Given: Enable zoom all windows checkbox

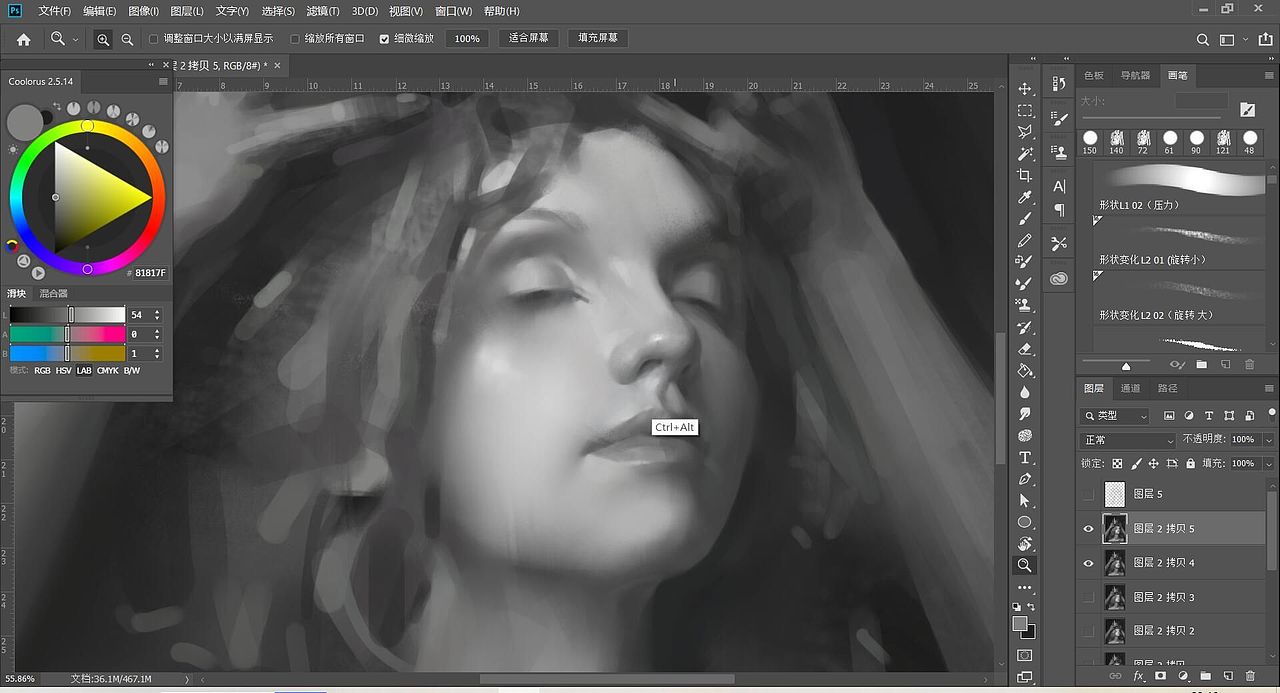Looking at the screenshot, I should click(295, 39).
